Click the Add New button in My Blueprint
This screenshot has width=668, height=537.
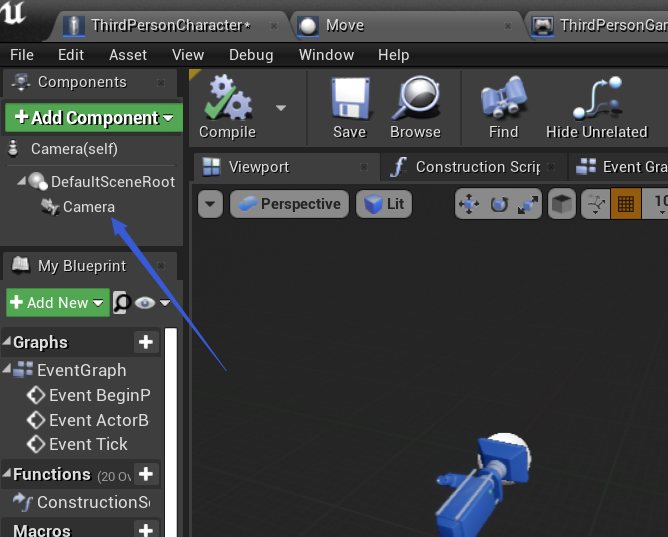click(x=58, y=302)
